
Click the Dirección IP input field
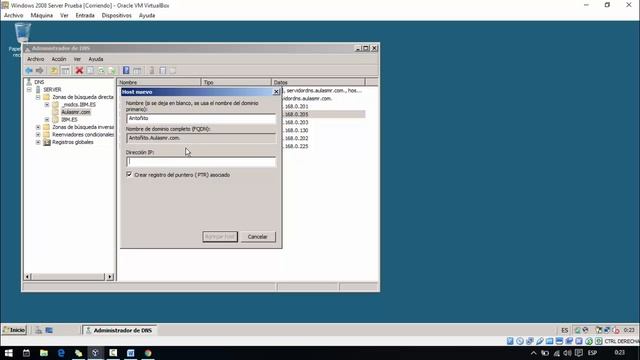(x=201, y=162)
